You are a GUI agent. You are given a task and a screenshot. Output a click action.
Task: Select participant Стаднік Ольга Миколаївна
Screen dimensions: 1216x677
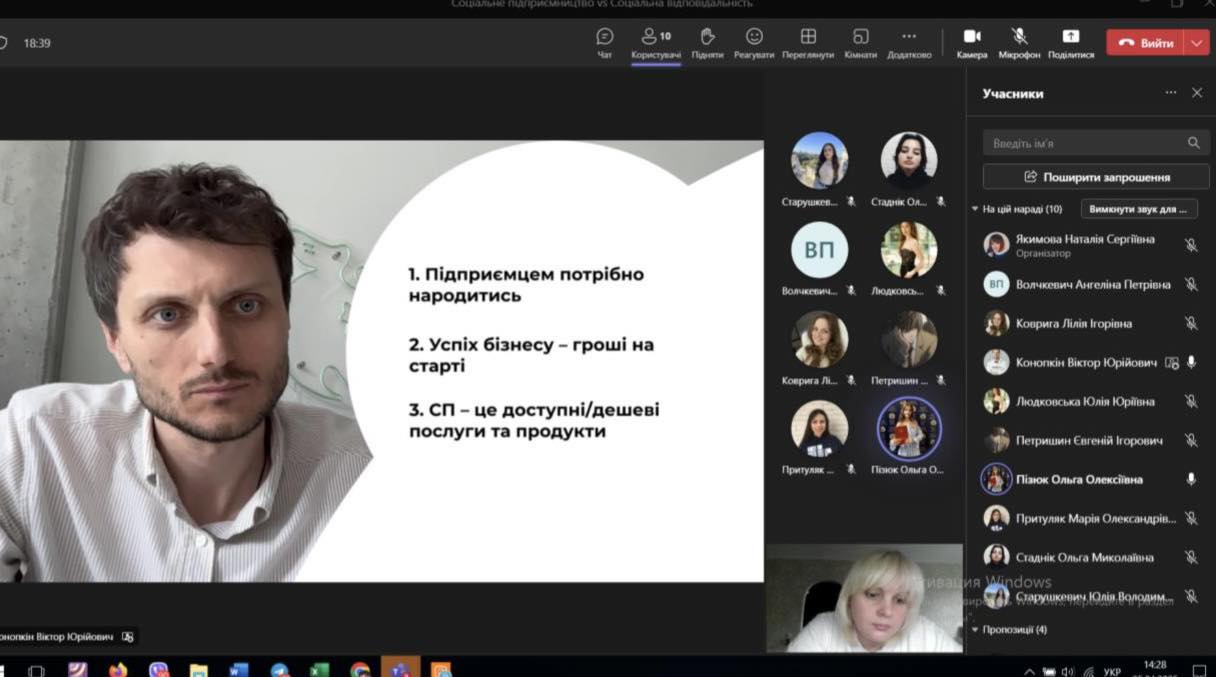click(1084, 558)
